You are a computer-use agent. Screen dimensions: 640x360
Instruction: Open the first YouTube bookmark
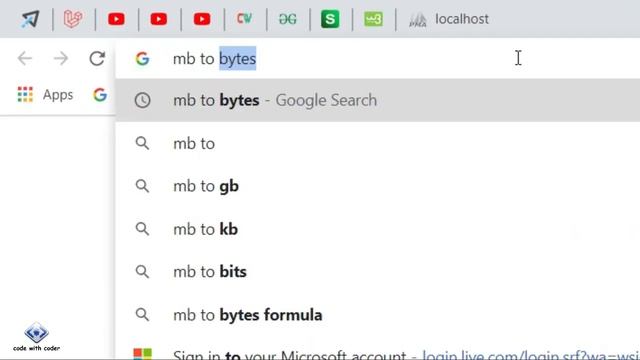[116, 19]
